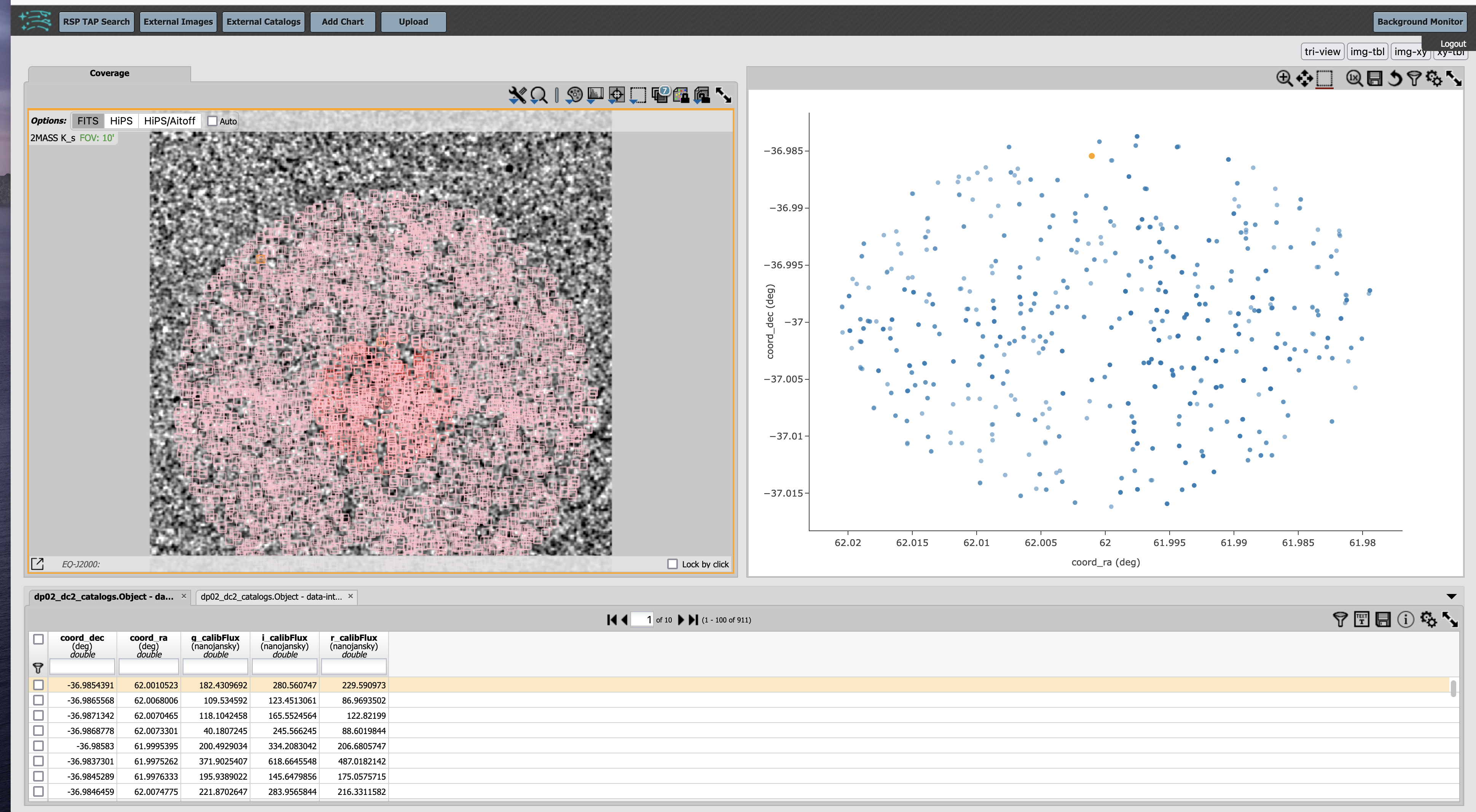1476x812 pixels.
Task: Close the first dp02_dc2_catalogs.Object tab
Action: (183, 596)
